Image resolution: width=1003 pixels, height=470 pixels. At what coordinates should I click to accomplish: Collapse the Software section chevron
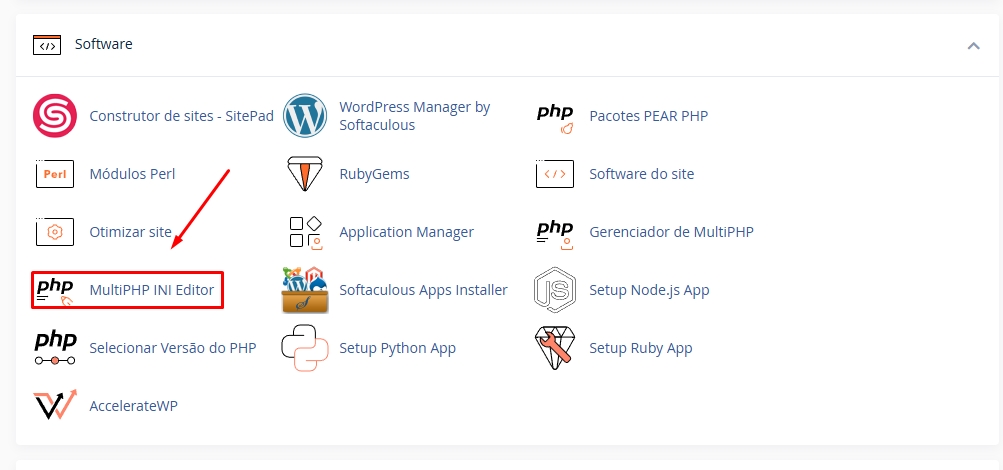(x=973, y=45)
